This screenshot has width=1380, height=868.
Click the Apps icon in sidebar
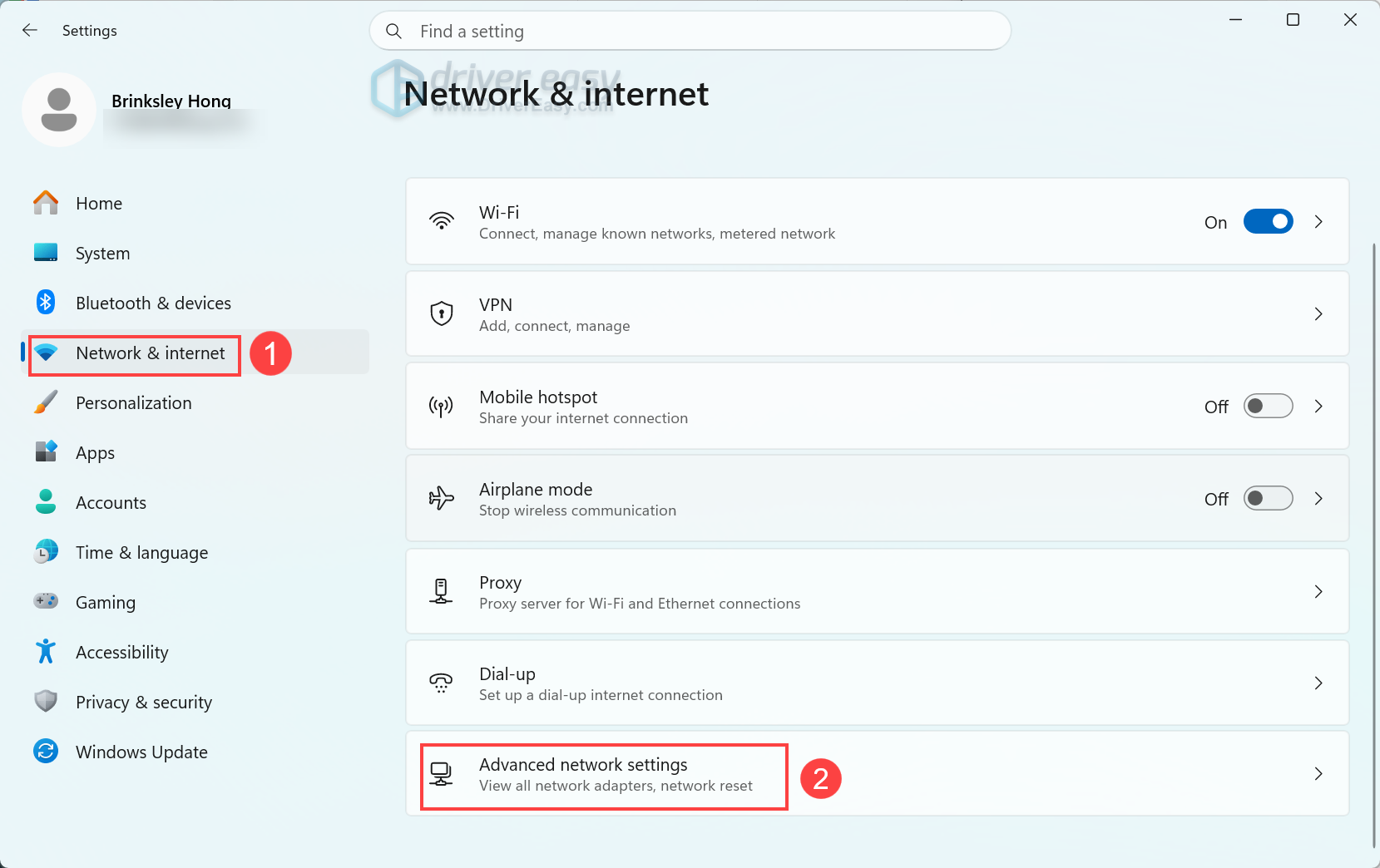[46, 451]
